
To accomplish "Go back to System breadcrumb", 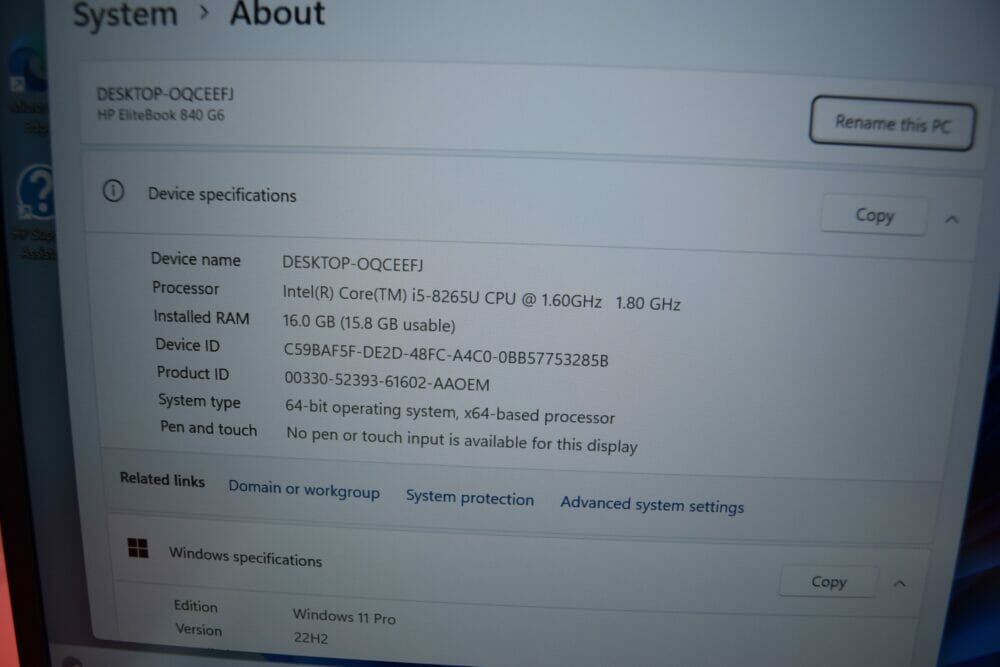I will pyautogui.click(x=125, y=14).
